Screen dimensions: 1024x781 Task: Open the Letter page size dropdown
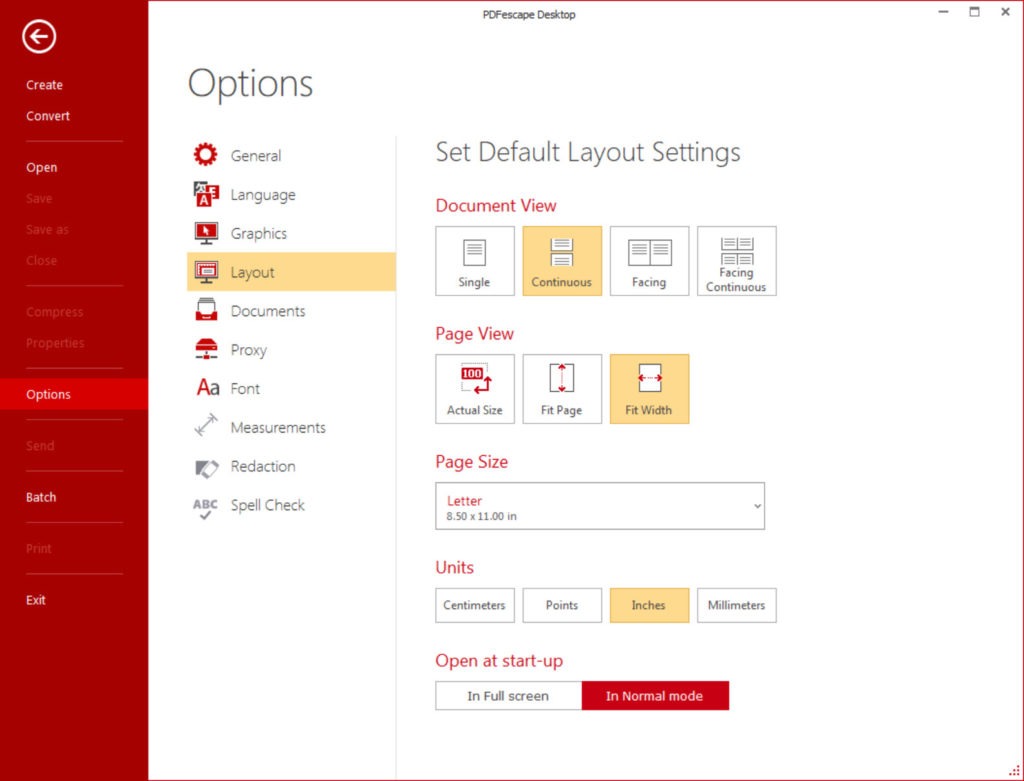pyautogui.click(x=600, y=506)
